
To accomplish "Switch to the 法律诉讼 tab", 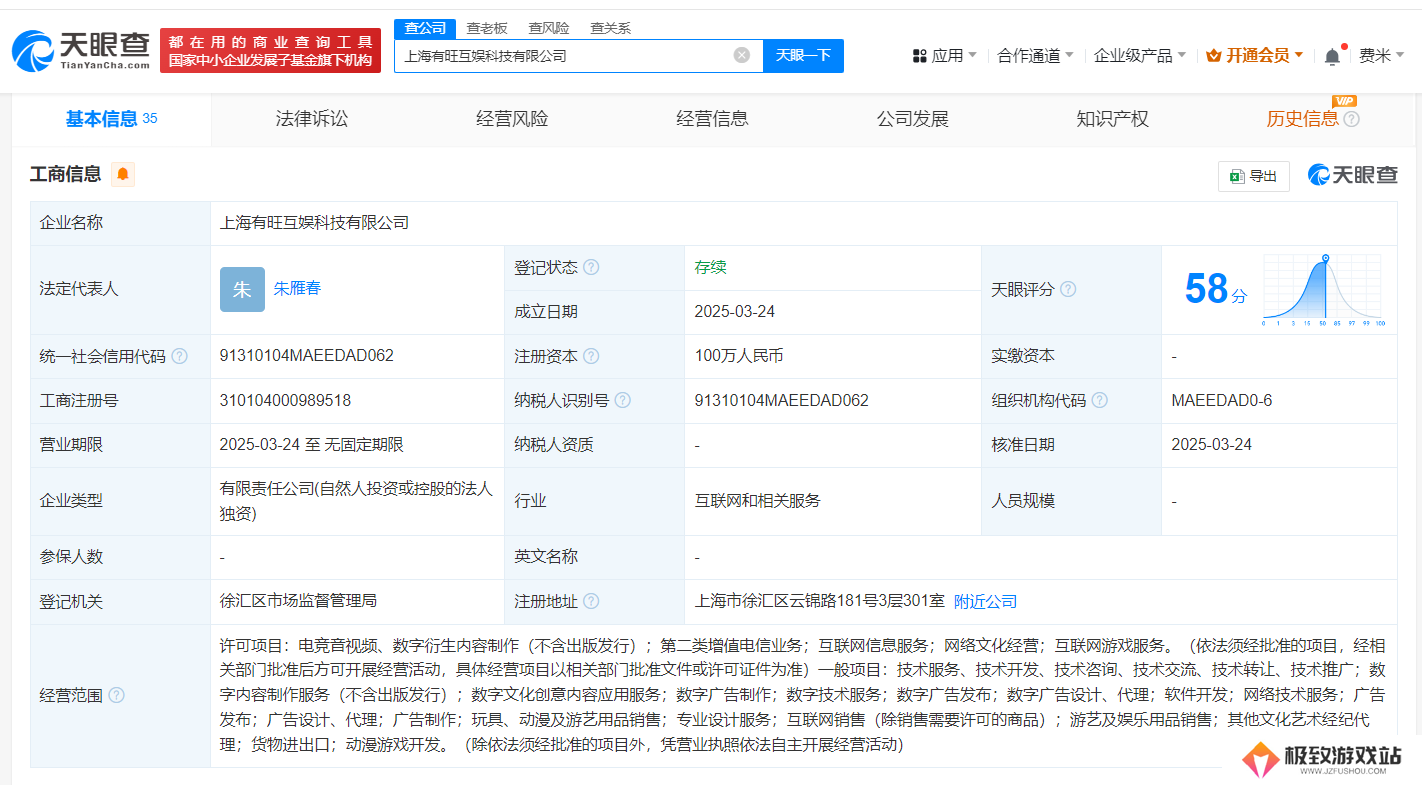I will [312, 119].
